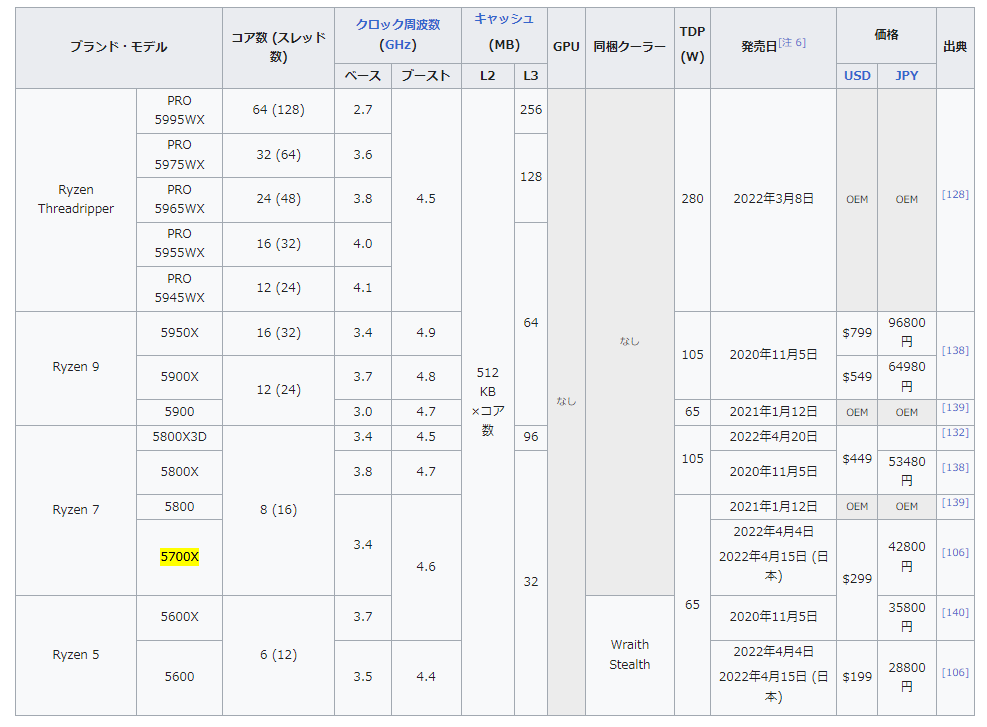Click the 96 L3 cache value

pyautogui.click(x=531, y=437)
